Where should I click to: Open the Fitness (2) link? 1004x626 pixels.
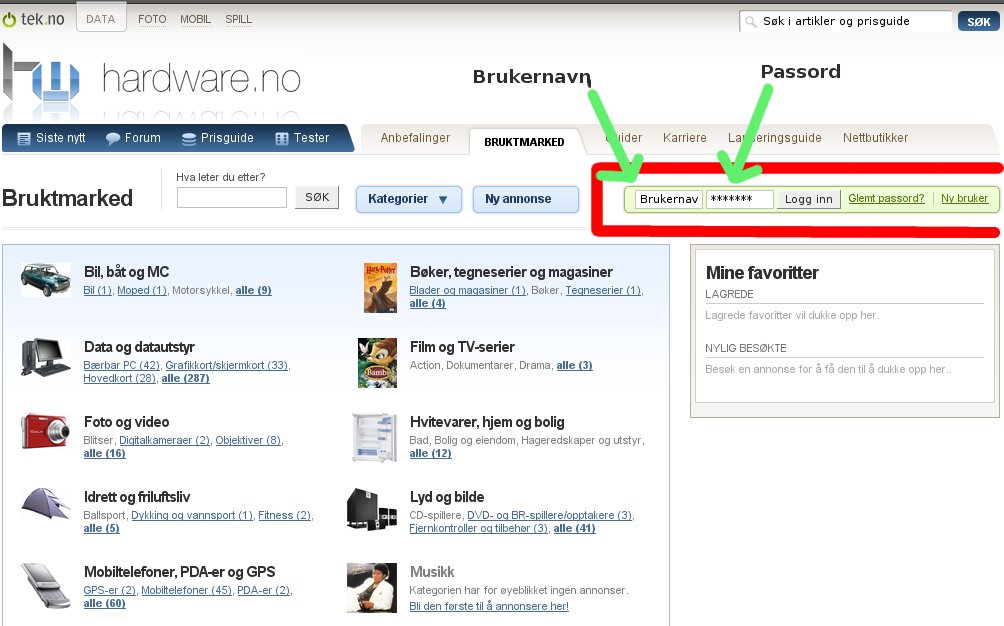pos(285,515)
